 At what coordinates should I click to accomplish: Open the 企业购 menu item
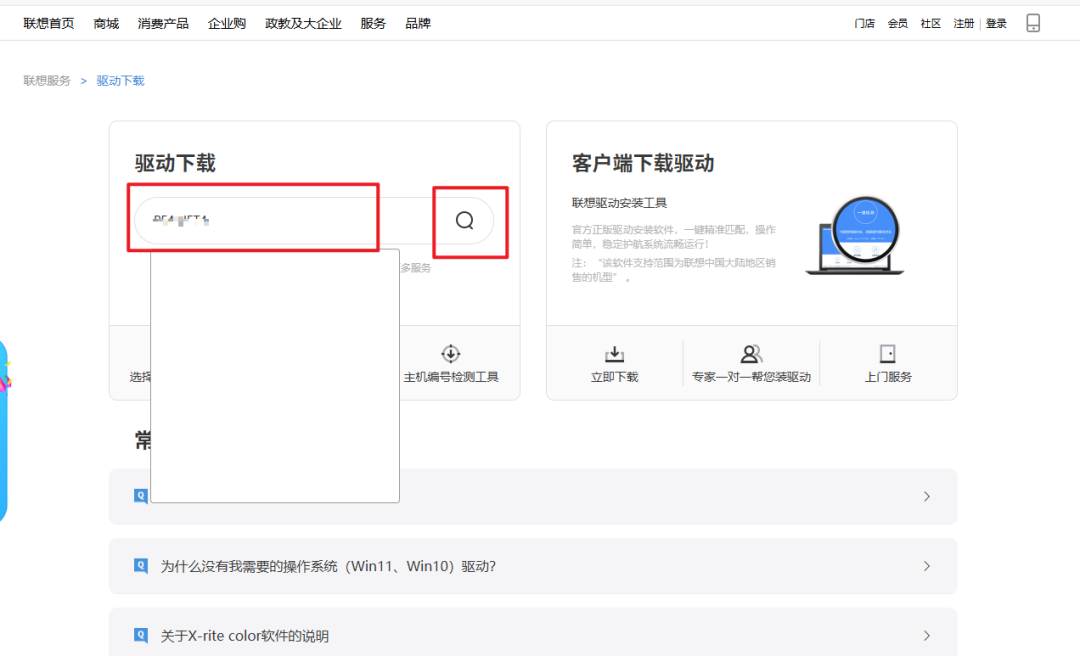click(227, 23)
